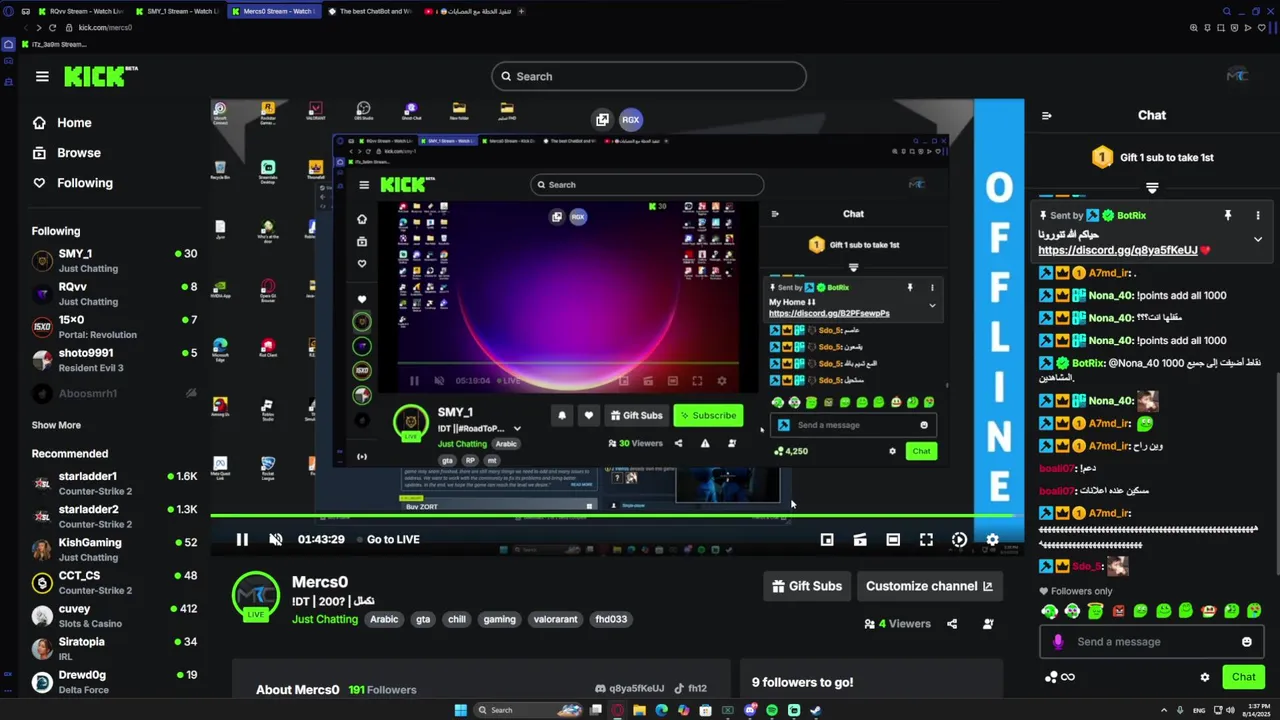Viewport: 1280px width, 720px height.
Task: Enter fullscreen in the video player
Action: (x=926, y=539)
